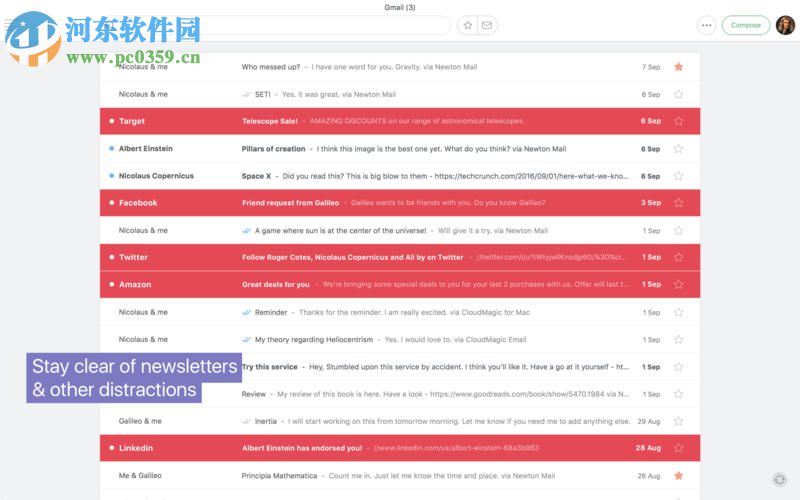The width and height of the screenshot is (800, 500).
Task: Open 'My theory regarding Heliocentrism' email
Action: pos(400,340)
